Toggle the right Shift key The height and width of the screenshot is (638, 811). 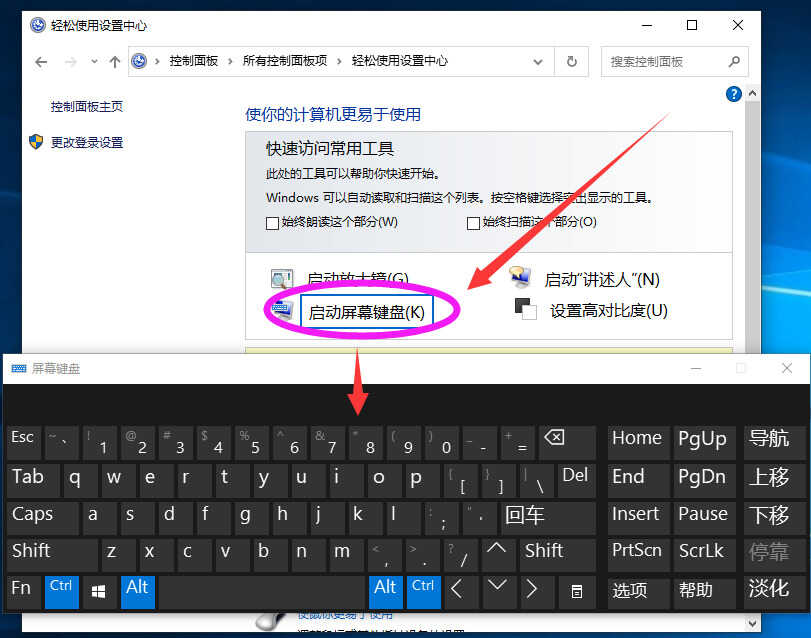[558, 555]
